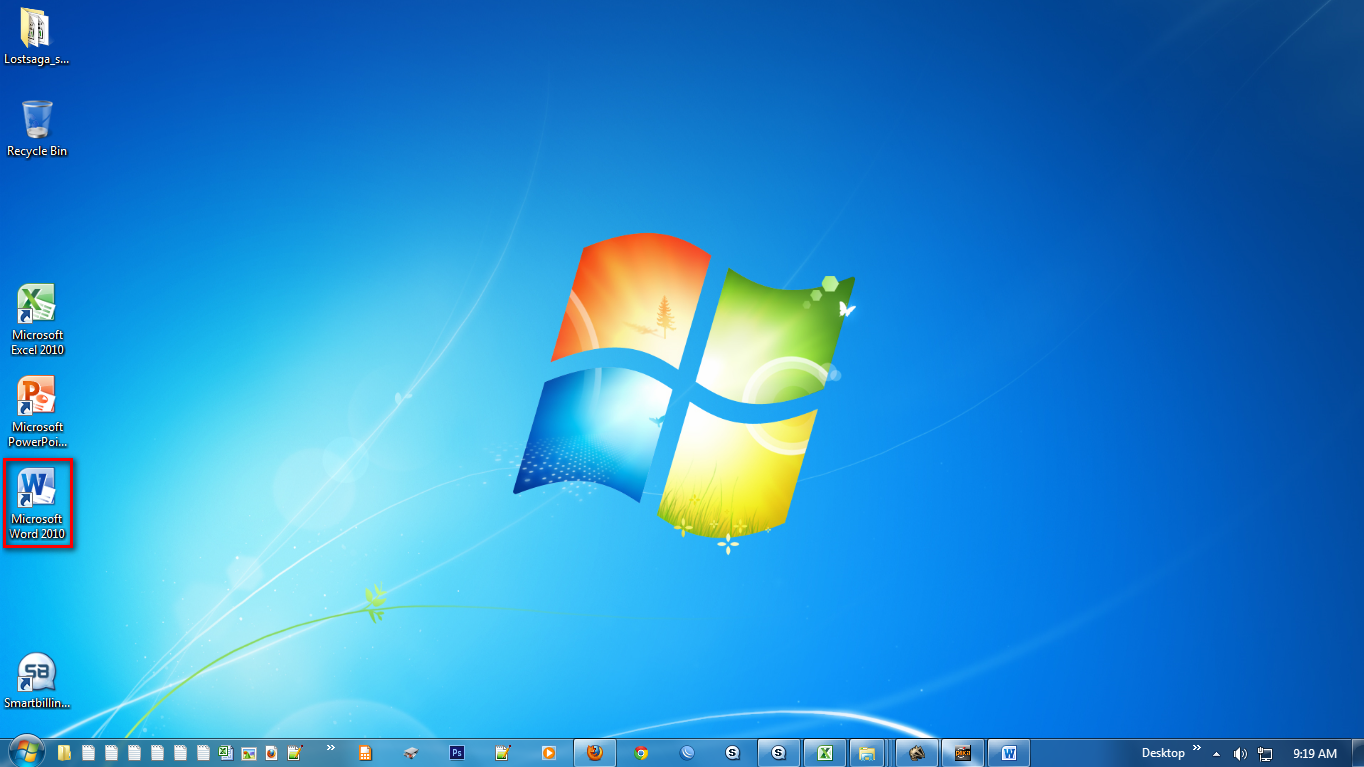Image resolution: width=1364 pixels, height=767 pixels.
Task: Open the Recycle Bin
Action: pos(37,118)
